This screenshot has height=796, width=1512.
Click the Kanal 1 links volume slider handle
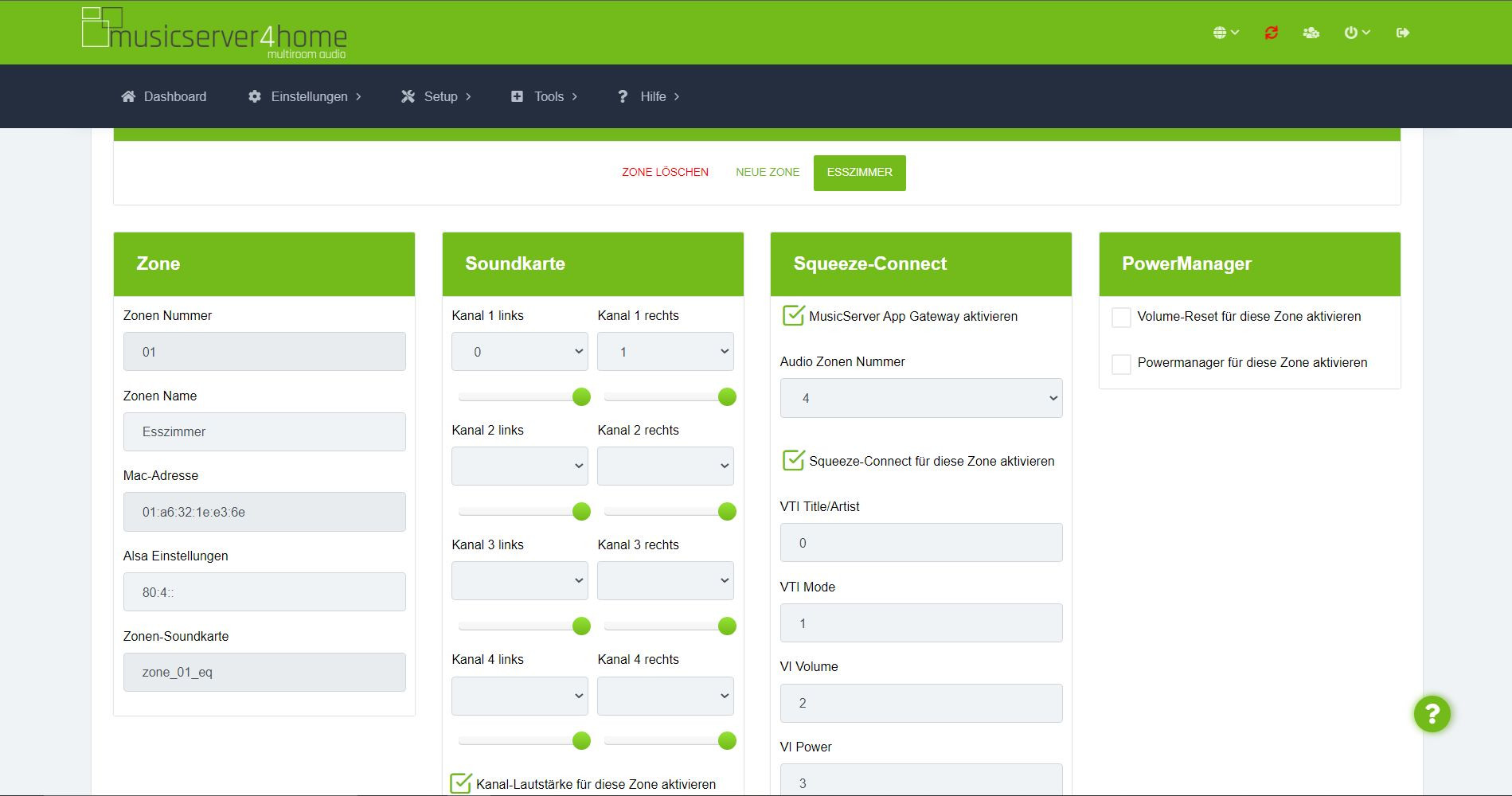(581, 397)
